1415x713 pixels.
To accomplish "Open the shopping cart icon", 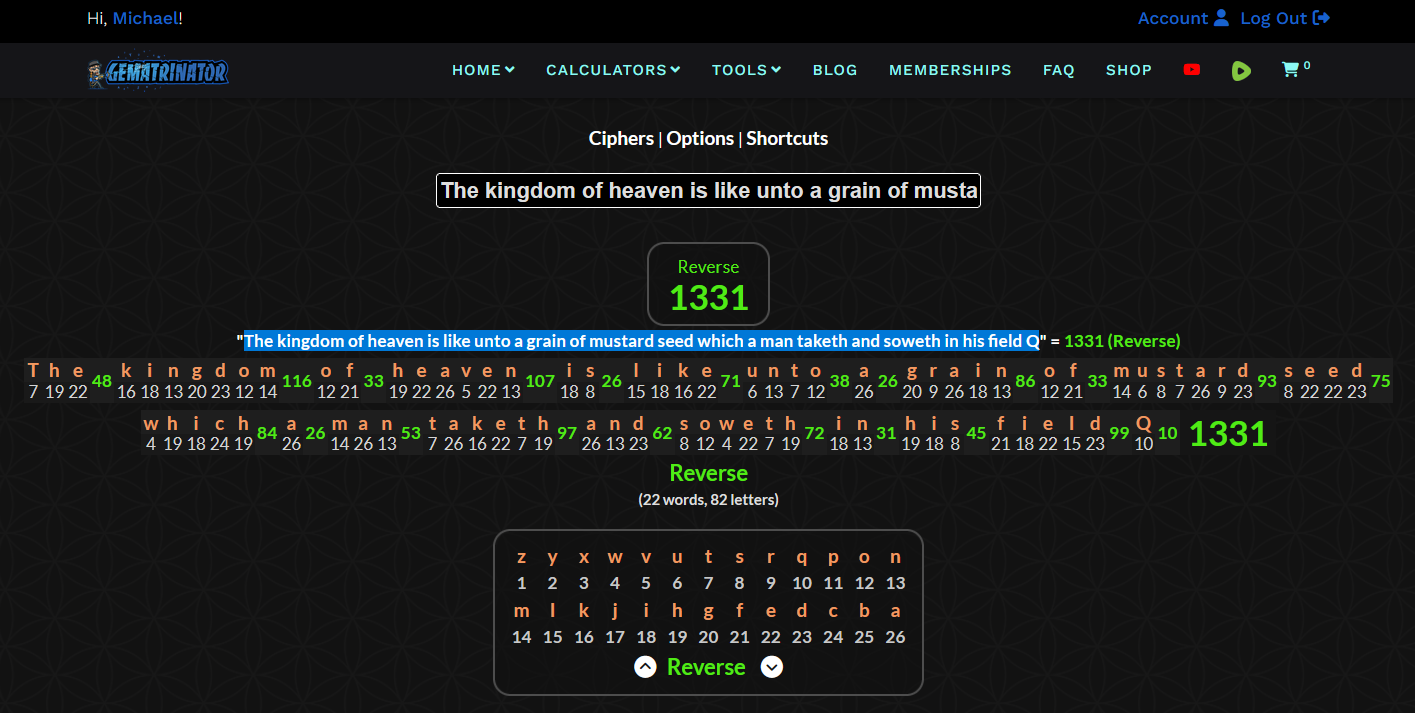I will click(x=1290, y=70).
